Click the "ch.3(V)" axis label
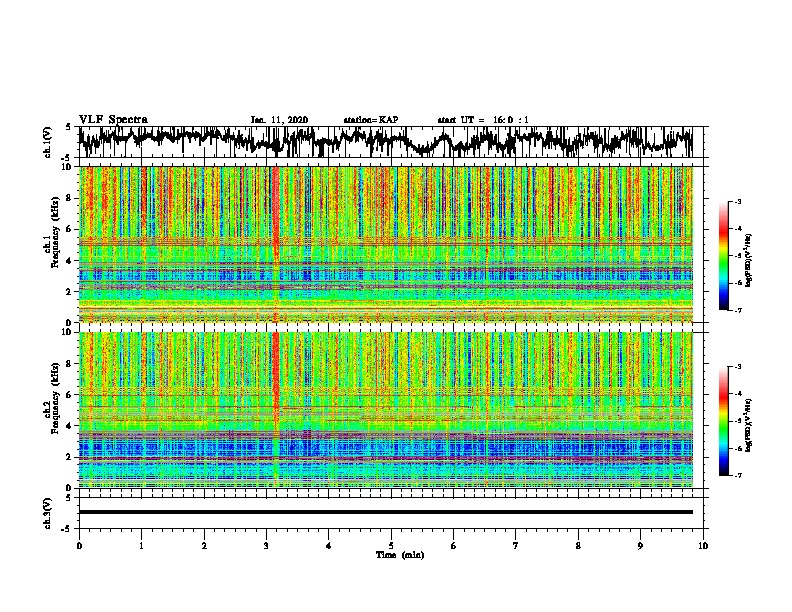 [48, 513]
